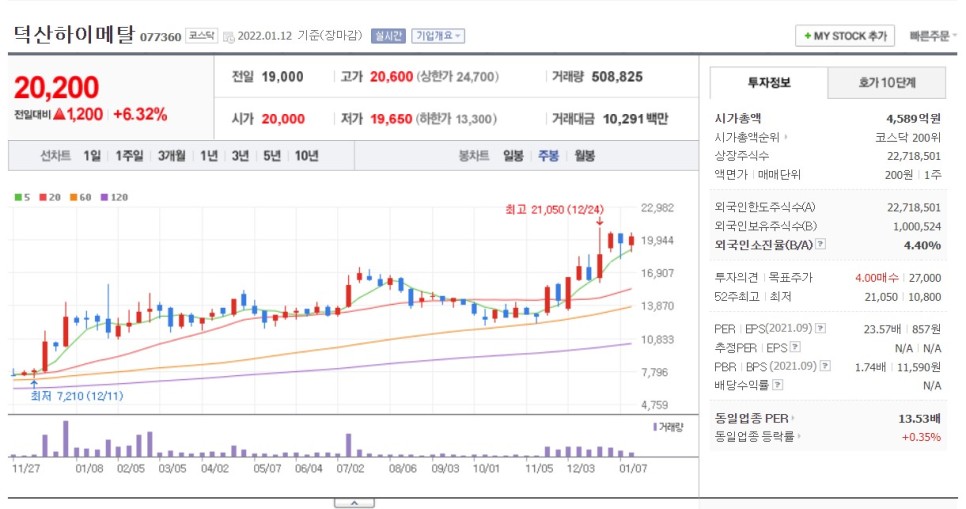Select 3년 line chart period
This screenshot has width=966, height=509.
coord(240,156)
